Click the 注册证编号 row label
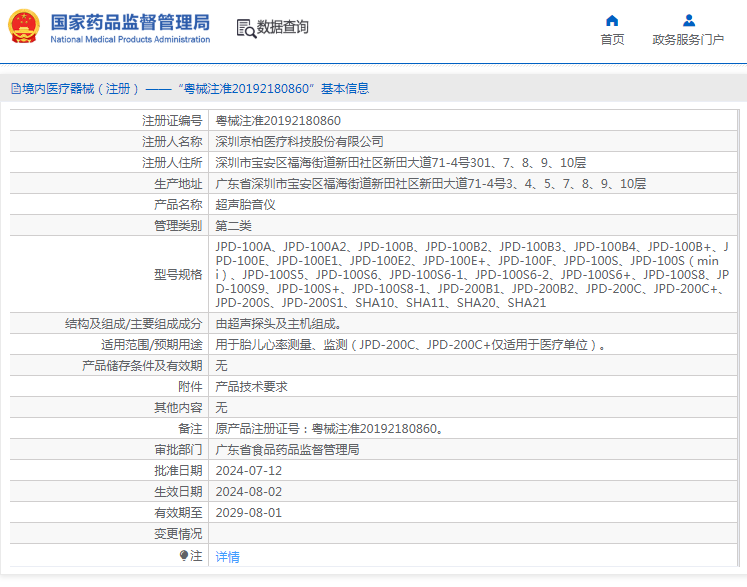Image resolution: width=747 pixels, height=587 pixels. 172,121
